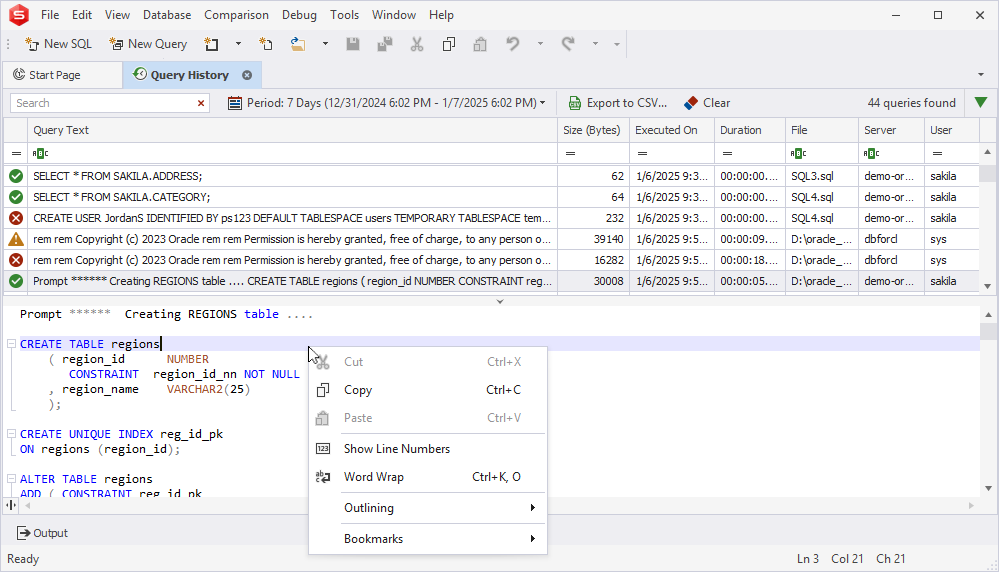
Task: Click error icon on CREATE USER JordanS row
Action: tap(16, 218)
